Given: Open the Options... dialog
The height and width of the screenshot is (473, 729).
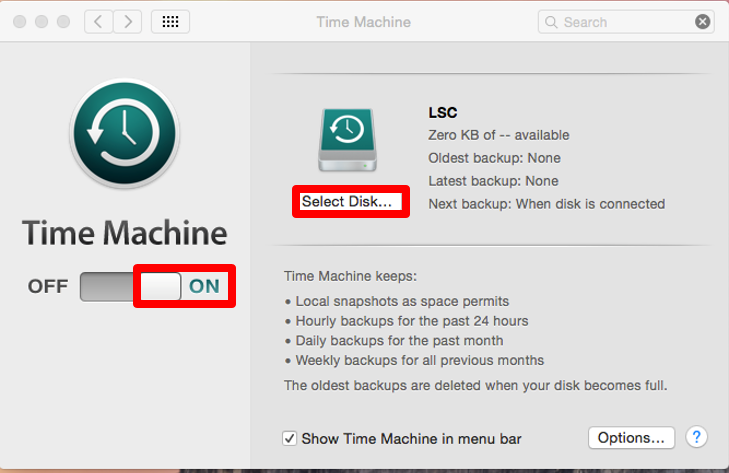Looking at the screenshot, I should coord(631,438).
